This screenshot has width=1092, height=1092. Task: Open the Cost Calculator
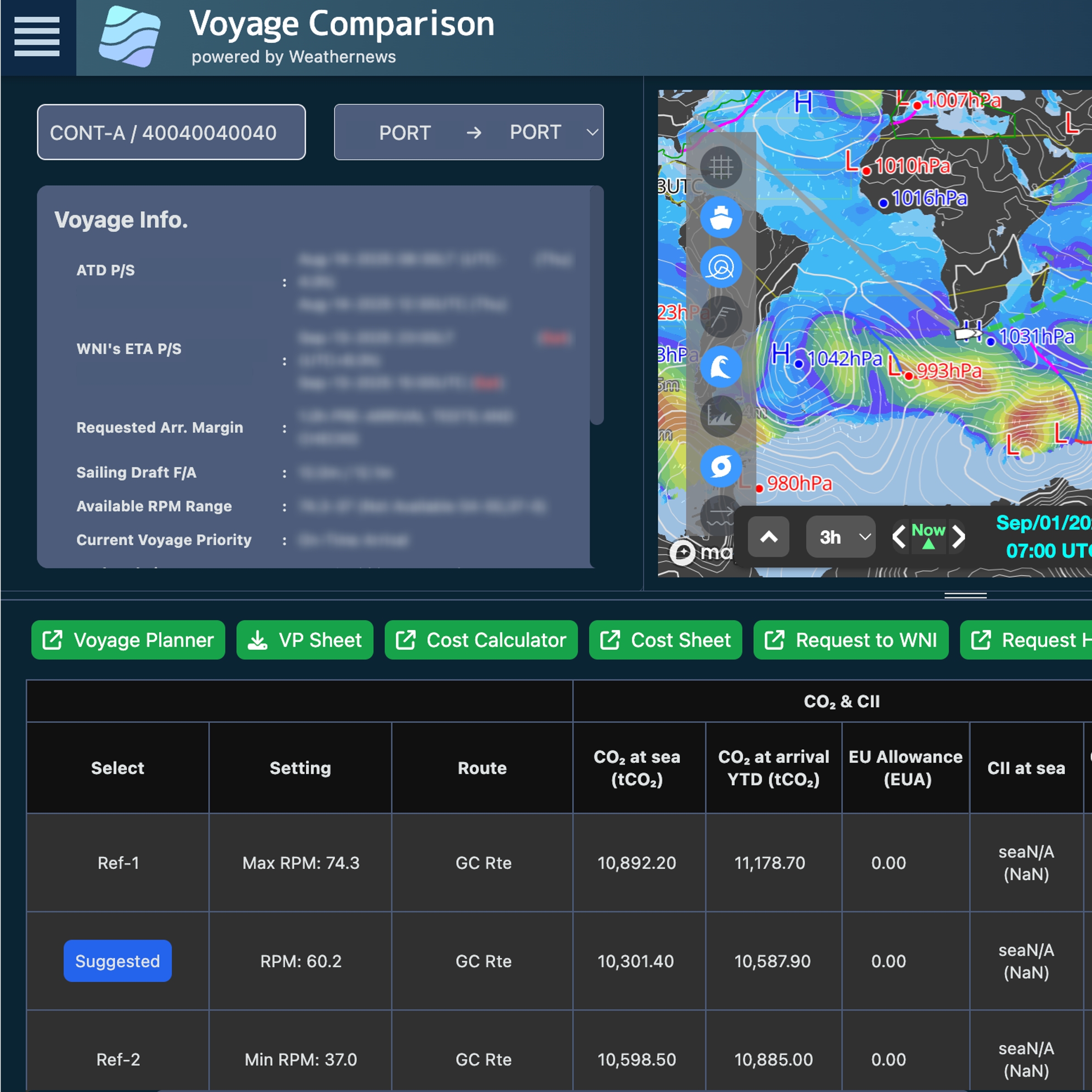click(x=481, y=640)
